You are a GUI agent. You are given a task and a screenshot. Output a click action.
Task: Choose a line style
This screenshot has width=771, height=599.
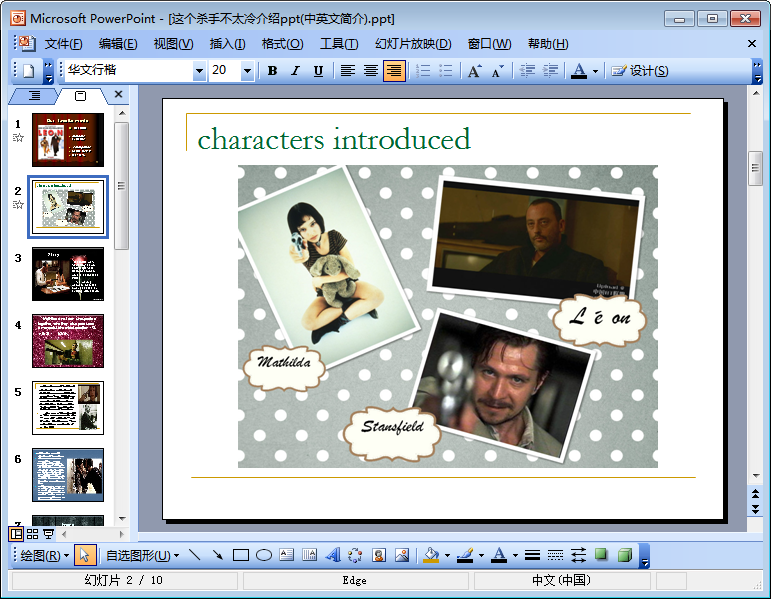(x=532, y=556)
